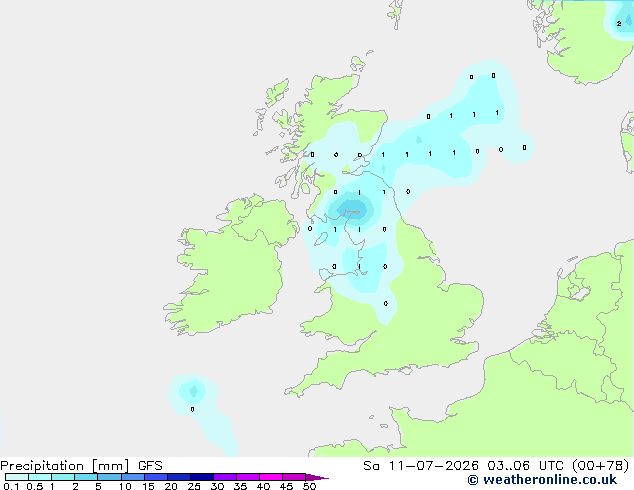The width and height of the screenshot is (634, 490).
Task: Click the 15–20 mm blue legend swatch
Action: pyautogui.click(x=155, y=477)
